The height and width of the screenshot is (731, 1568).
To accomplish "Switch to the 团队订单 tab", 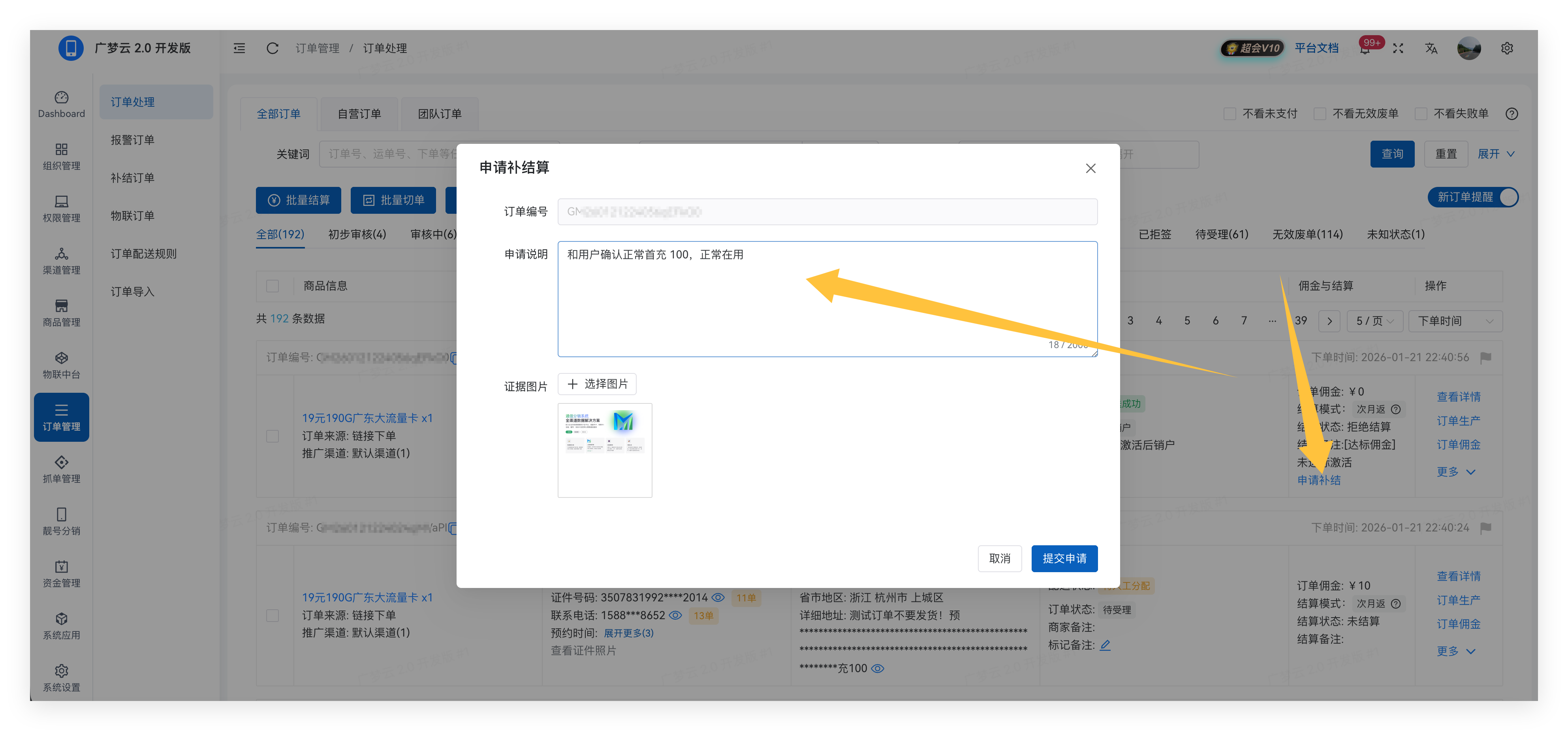I will coord(440,114).
